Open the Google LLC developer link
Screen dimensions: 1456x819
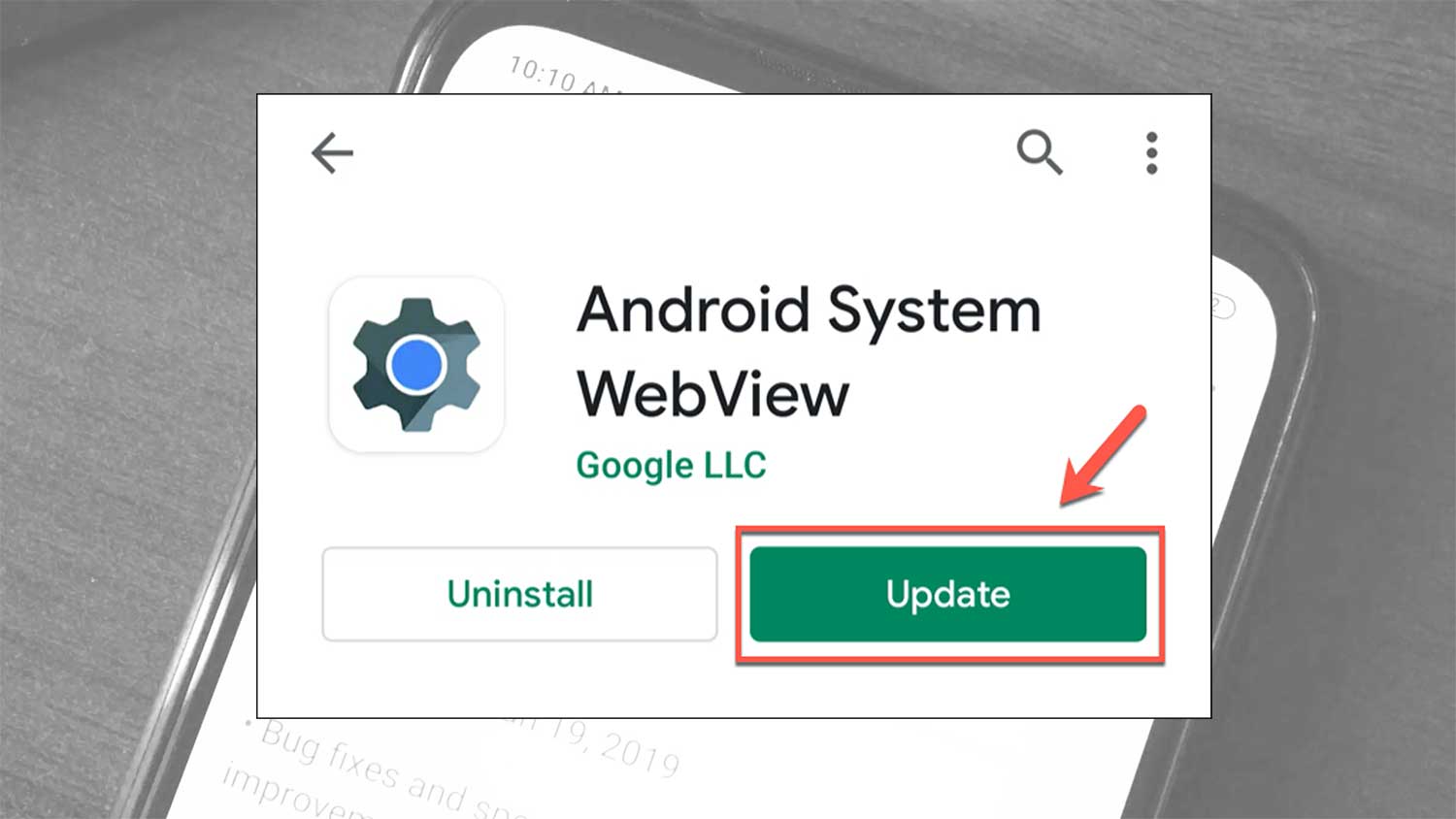[671, 466]
